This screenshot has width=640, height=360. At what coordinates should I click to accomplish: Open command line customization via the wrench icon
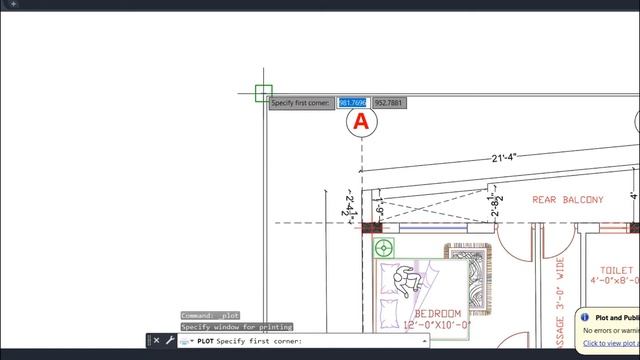click(x=170, y=340)
